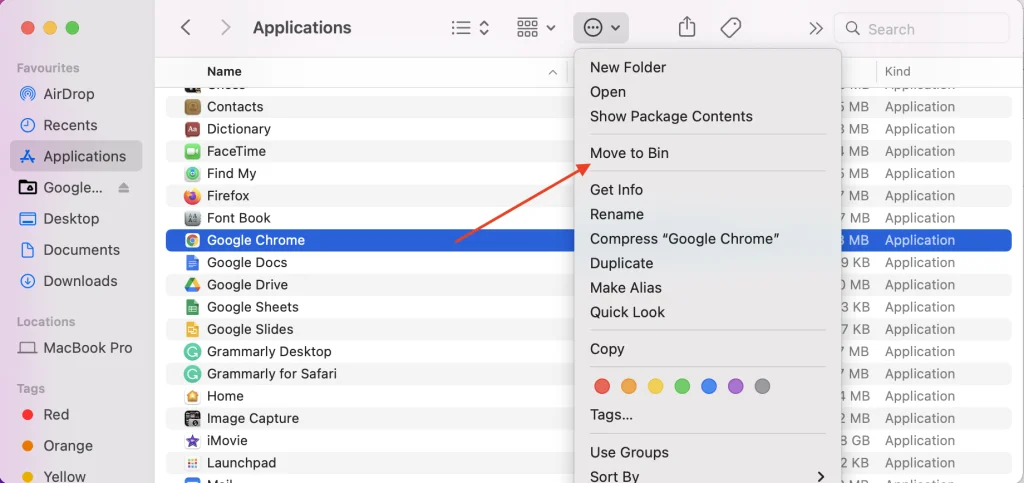Select the Contacts app icon
The height and width of the screenshot is (483, 1024).
pyautogui.click(x=192, y=106)
